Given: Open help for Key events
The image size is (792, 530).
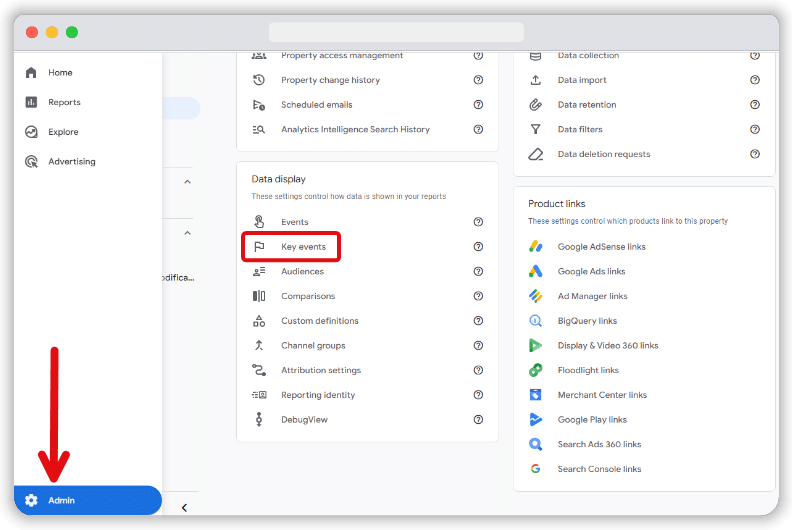Looking at the screenshot, I should point(478,247).
